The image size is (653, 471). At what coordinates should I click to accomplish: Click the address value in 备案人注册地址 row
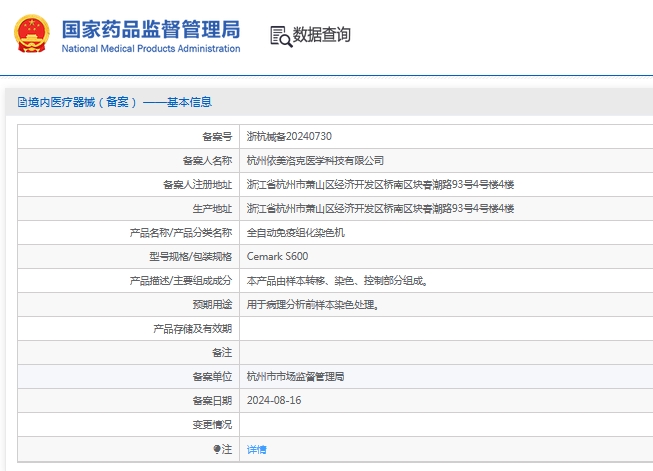point(380,184)
